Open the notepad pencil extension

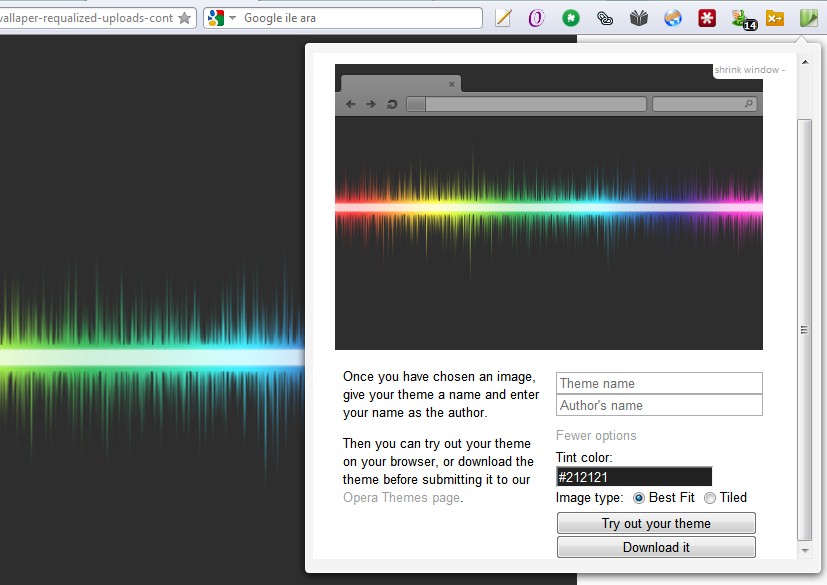tap(503, 18)
